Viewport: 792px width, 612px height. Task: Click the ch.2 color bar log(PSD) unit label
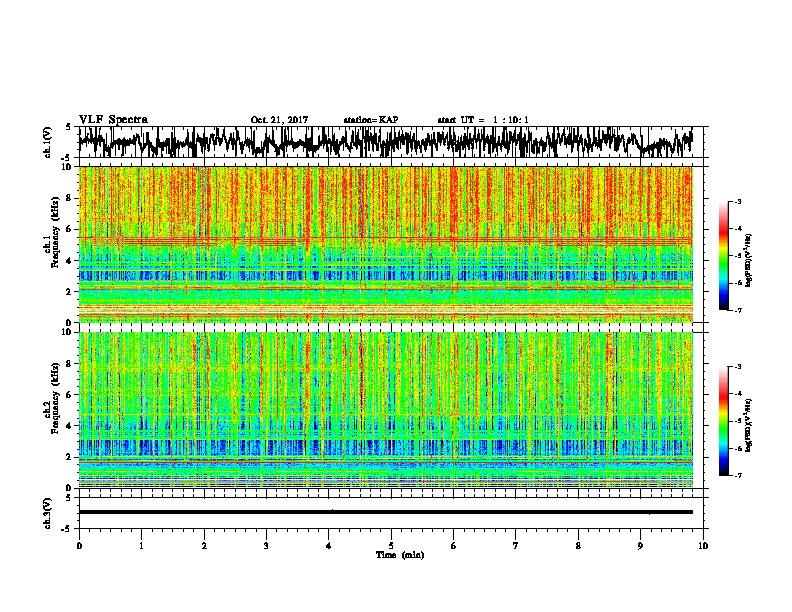(748, 425)
